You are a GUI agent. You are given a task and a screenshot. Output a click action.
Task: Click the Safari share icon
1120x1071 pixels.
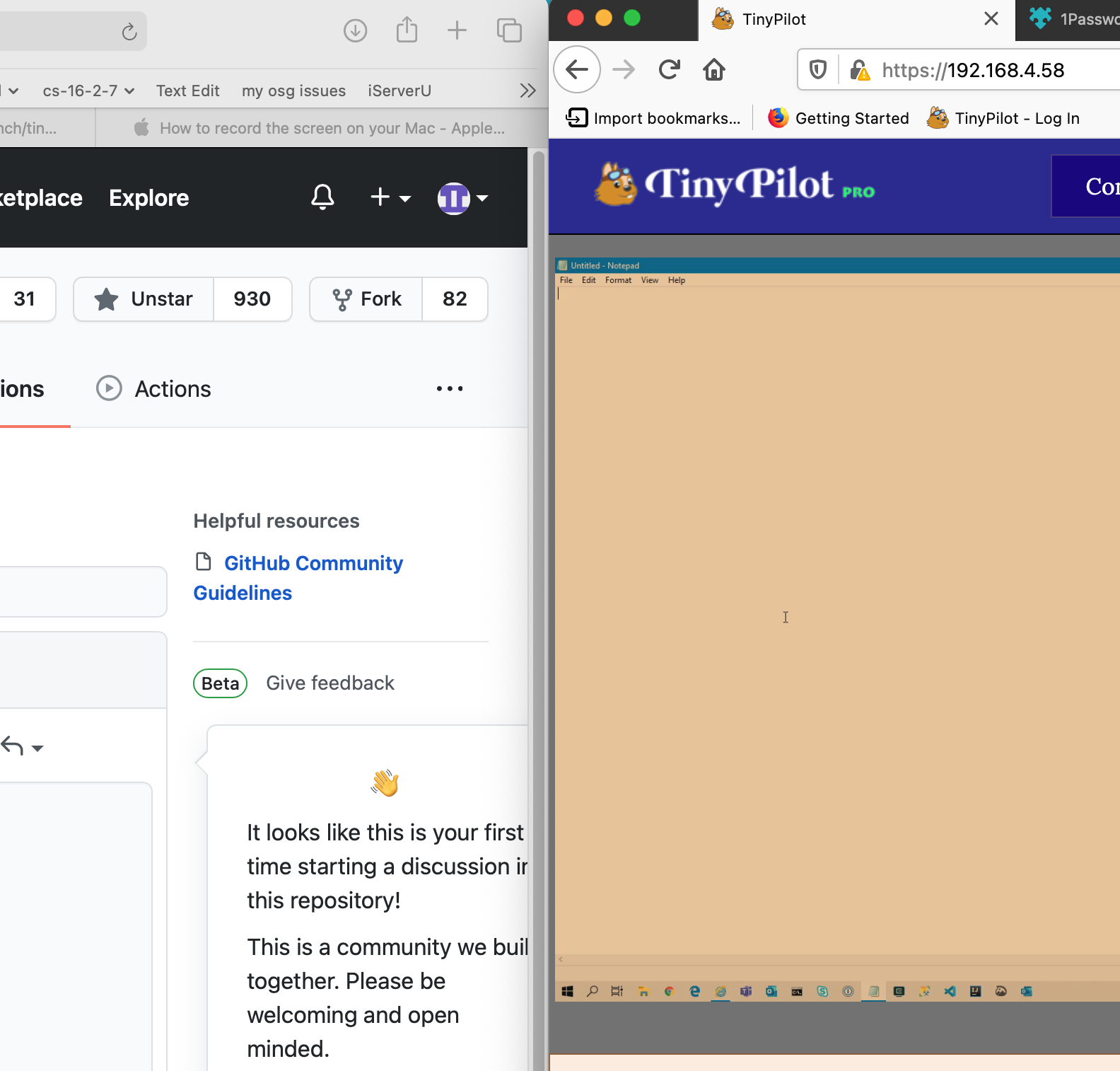click(407, 30)
